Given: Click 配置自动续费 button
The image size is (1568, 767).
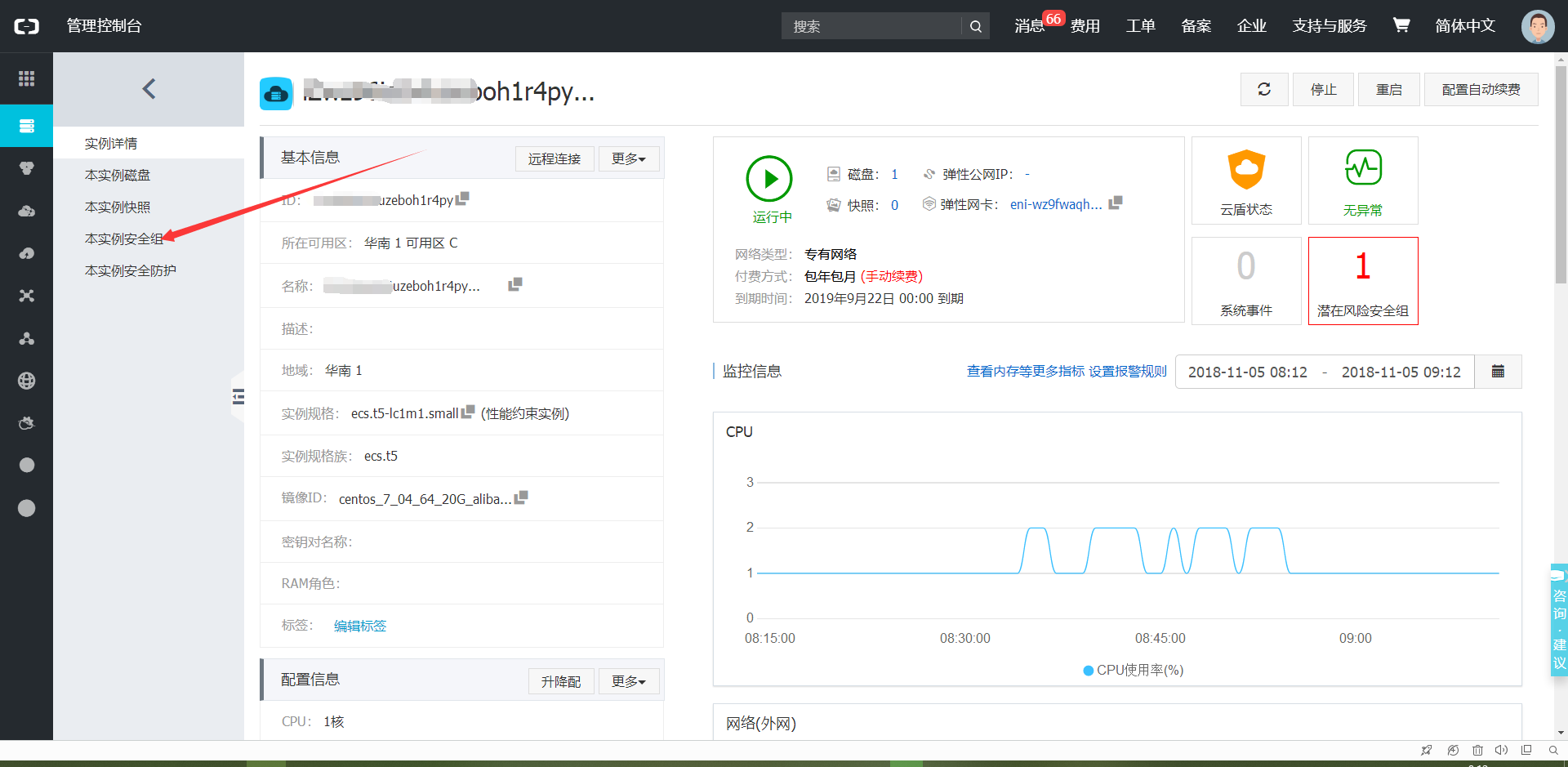Looking at the screenshot, I should (x=1481, y=89).
